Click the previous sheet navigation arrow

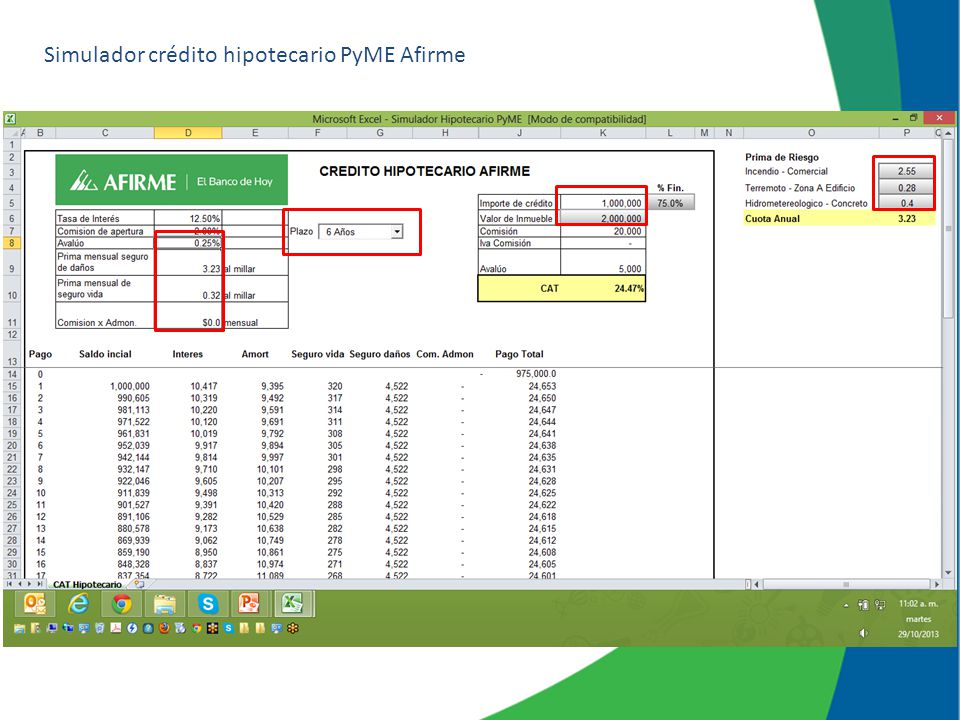tap(20, 584)
